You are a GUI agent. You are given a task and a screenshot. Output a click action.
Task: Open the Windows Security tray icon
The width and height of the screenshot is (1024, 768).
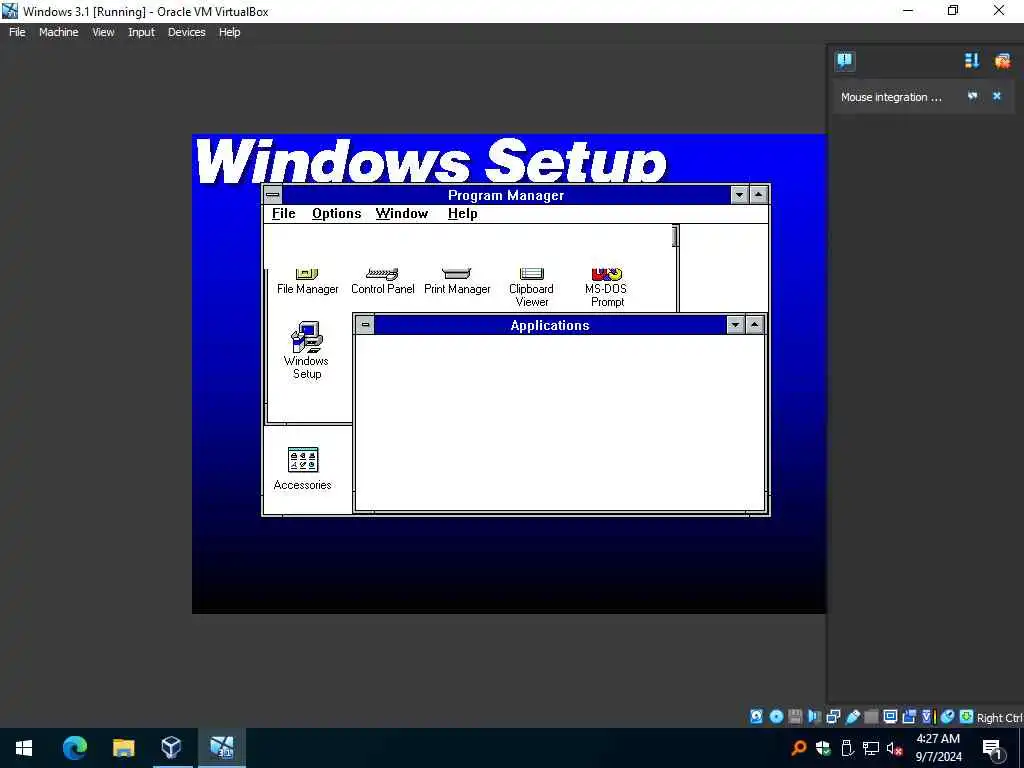(x=823, y=748)
